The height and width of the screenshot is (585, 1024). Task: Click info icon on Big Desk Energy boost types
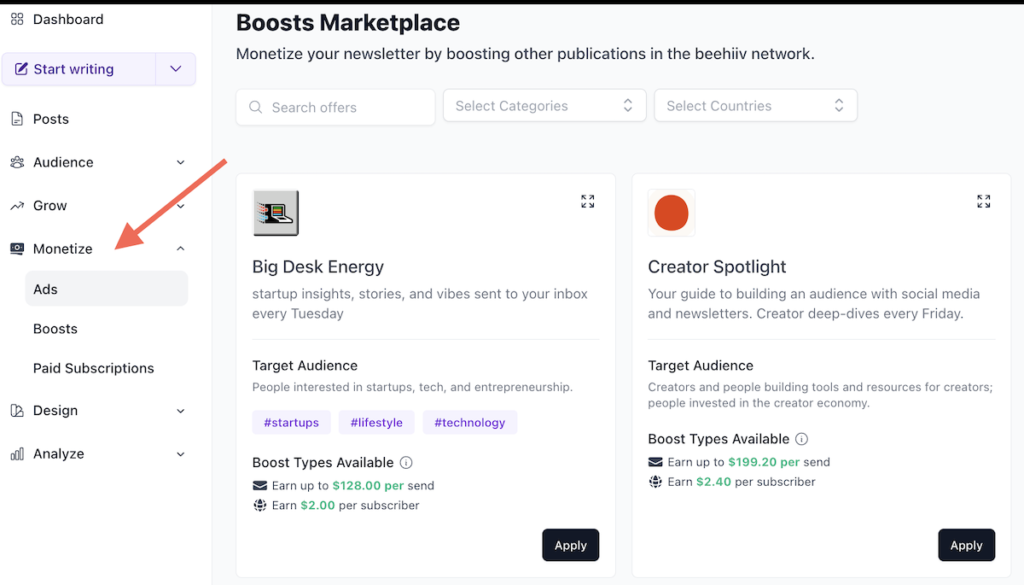[x=406, y=463]
